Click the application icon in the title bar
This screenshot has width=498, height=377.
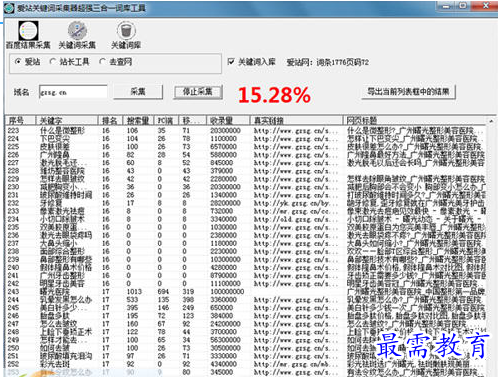(9, 8)
